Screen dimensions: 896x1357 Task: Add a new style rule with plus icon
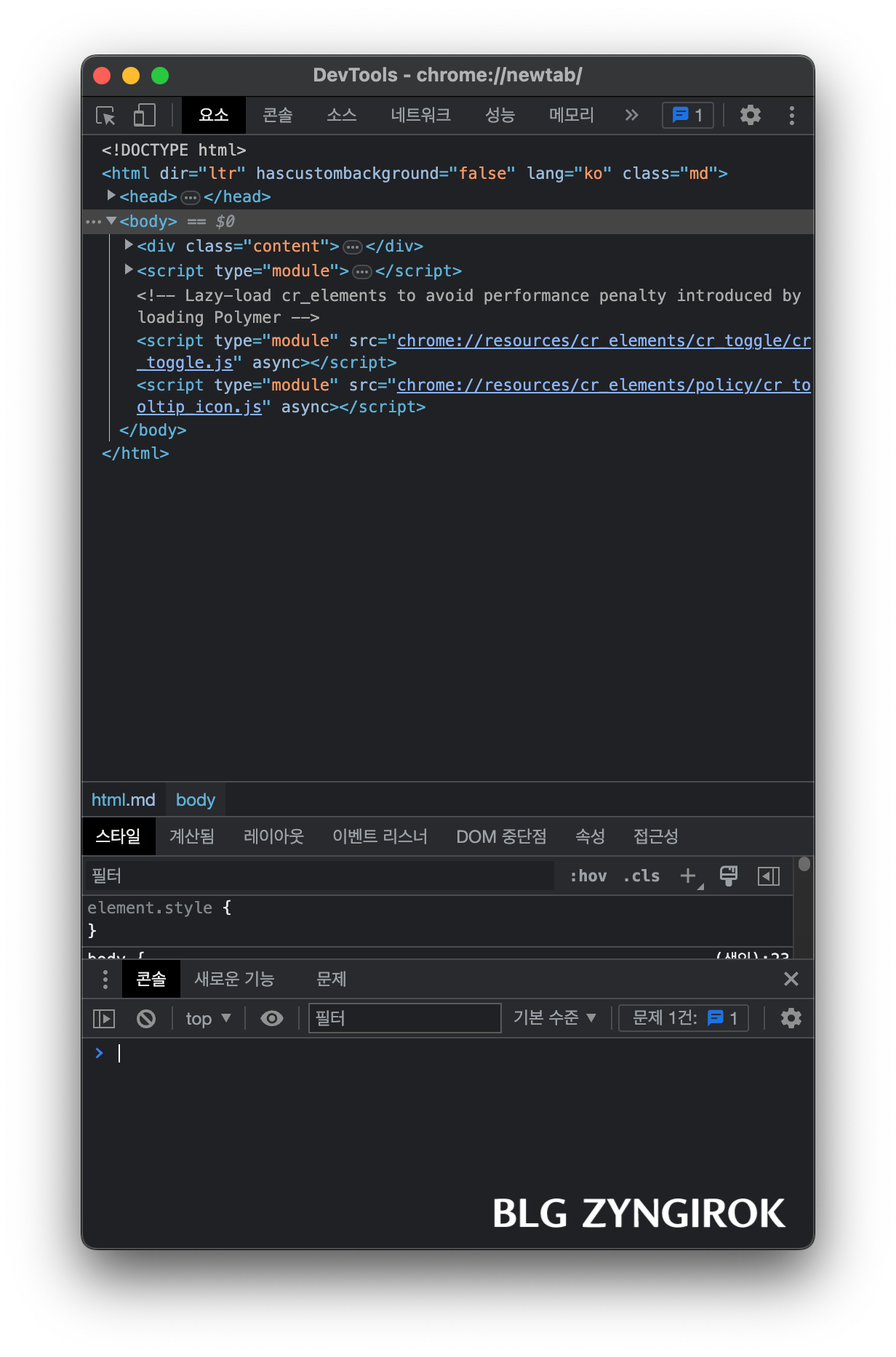click(x=689, y=876)
